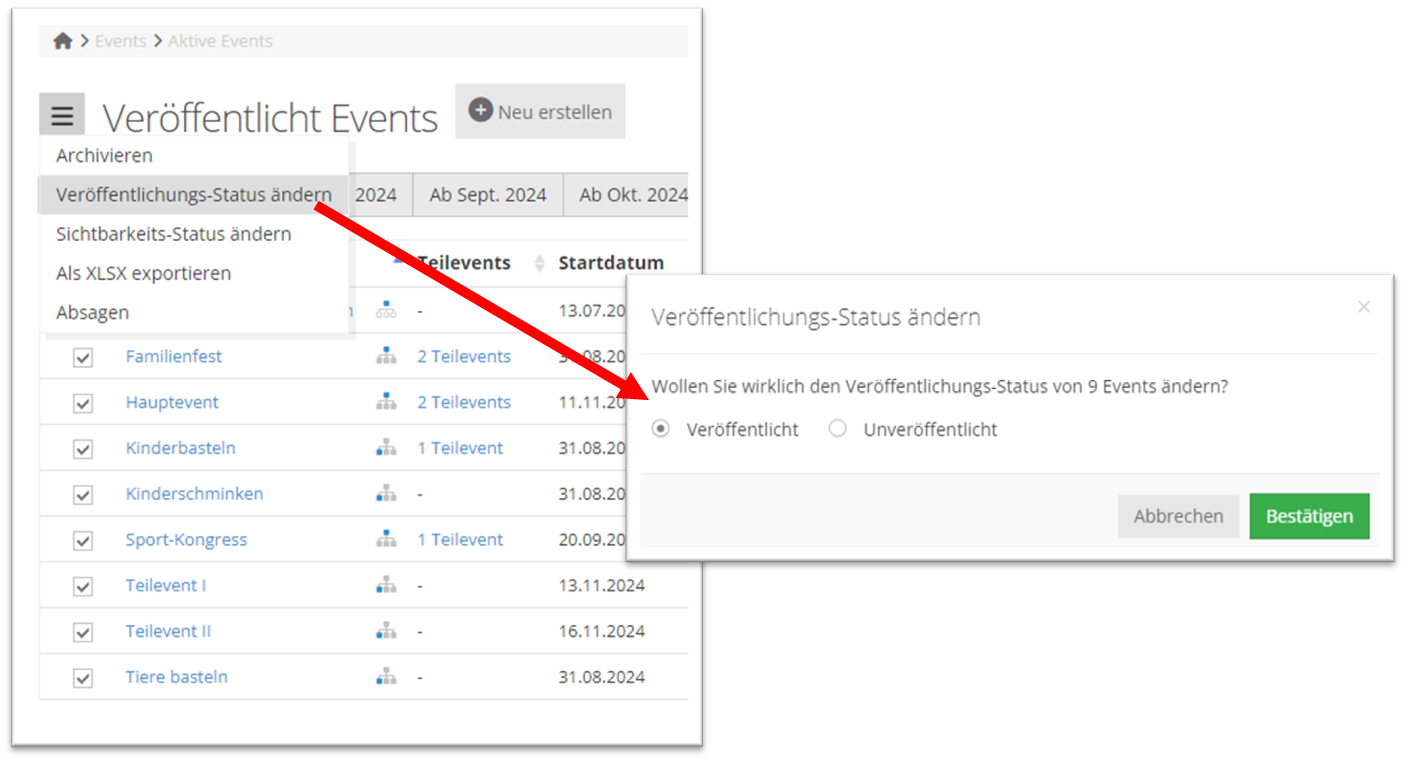Click the hierarchy icon in Hauptevent row

[386, 402]
